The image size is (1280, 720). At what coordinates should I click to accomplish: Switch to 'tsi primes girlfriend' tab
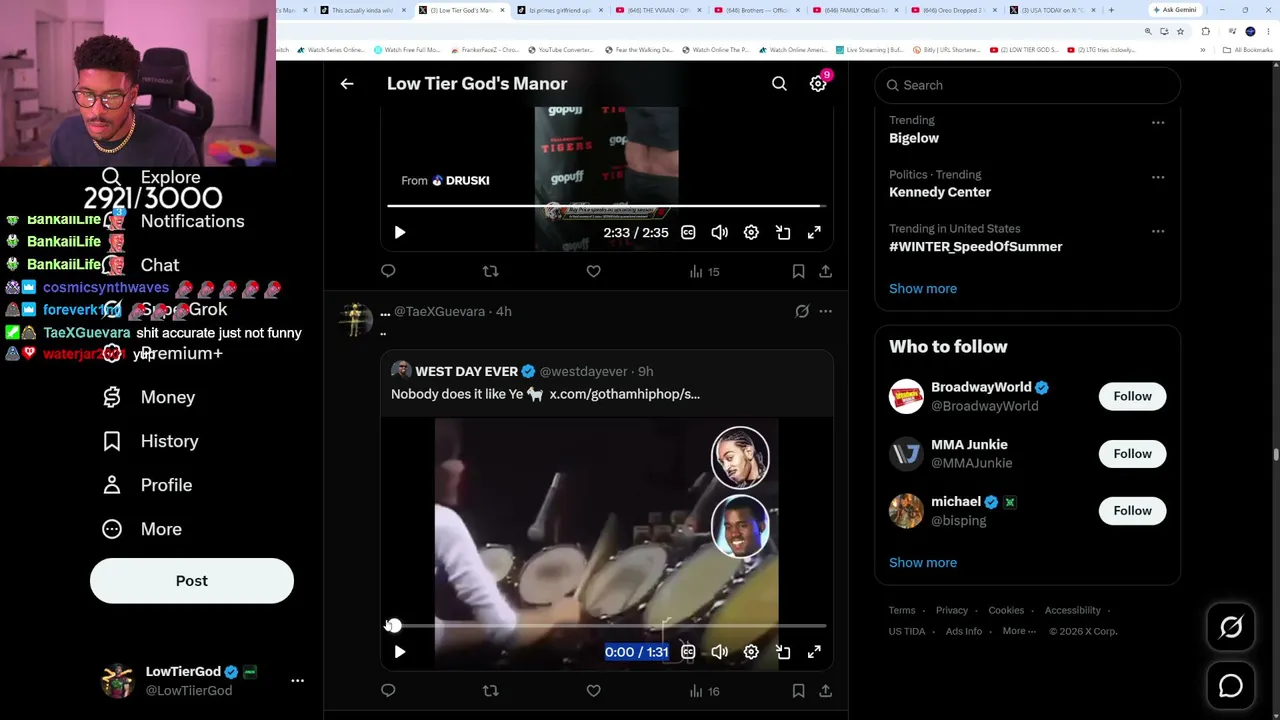(558, 10)
